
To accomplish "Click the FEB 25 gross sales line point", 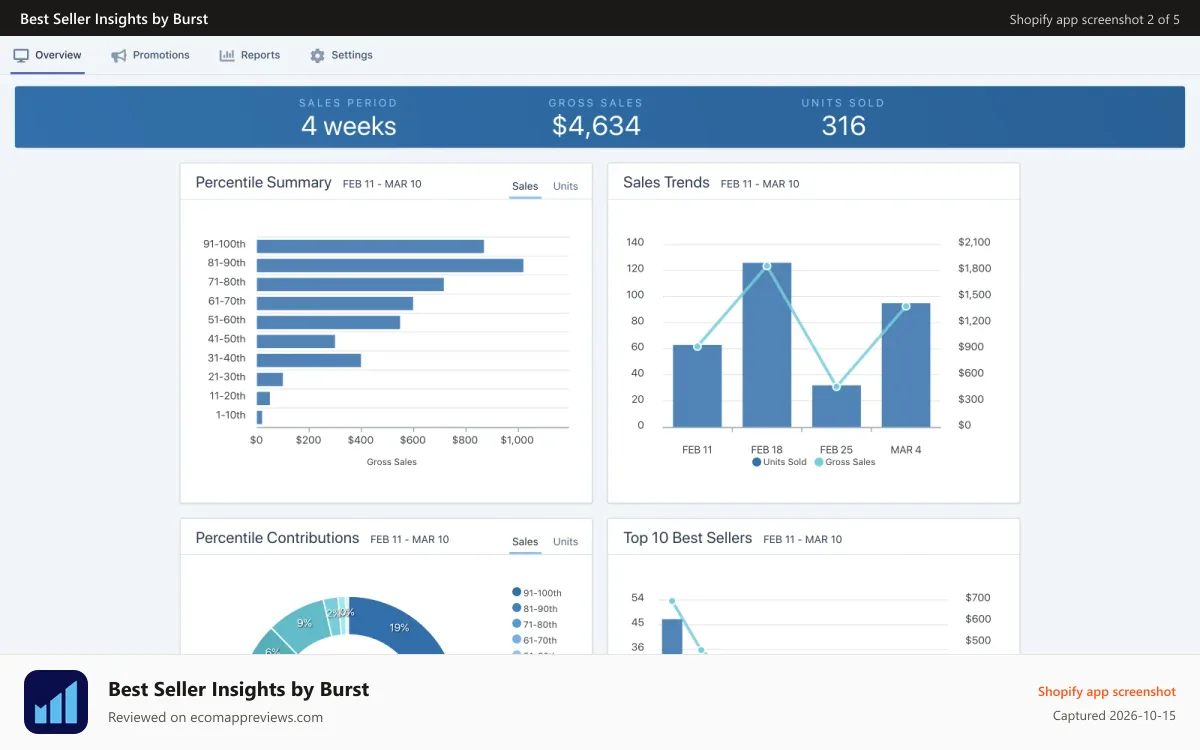I will click(836, 386).
